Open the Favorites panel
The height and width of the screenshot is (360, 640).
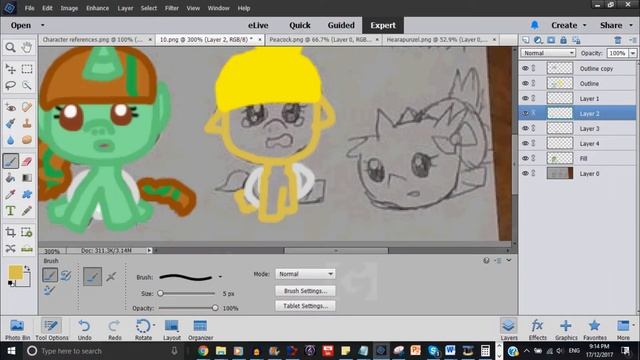[x=595, y=329]
